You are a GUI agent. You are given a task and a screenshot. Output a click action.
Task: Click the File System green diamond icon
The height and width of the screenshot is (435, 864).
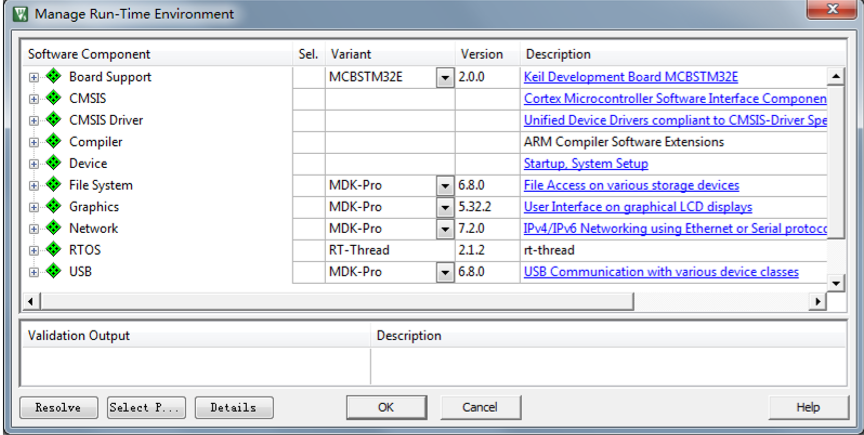click(x=53, y=185)
